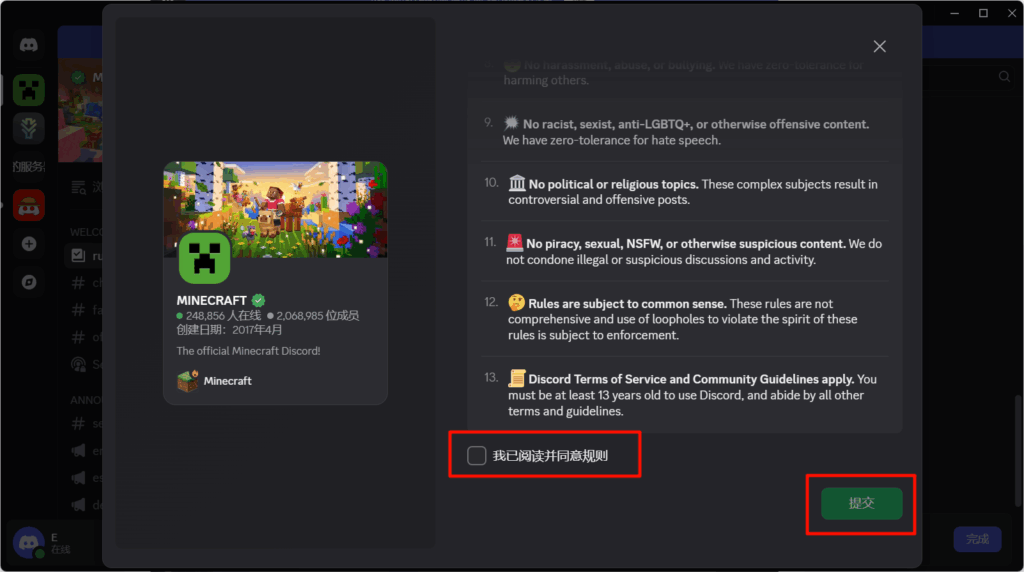Click the search icon in the background header
The height and width of the screenshot is (572, 1024).
click(1004, 77)
